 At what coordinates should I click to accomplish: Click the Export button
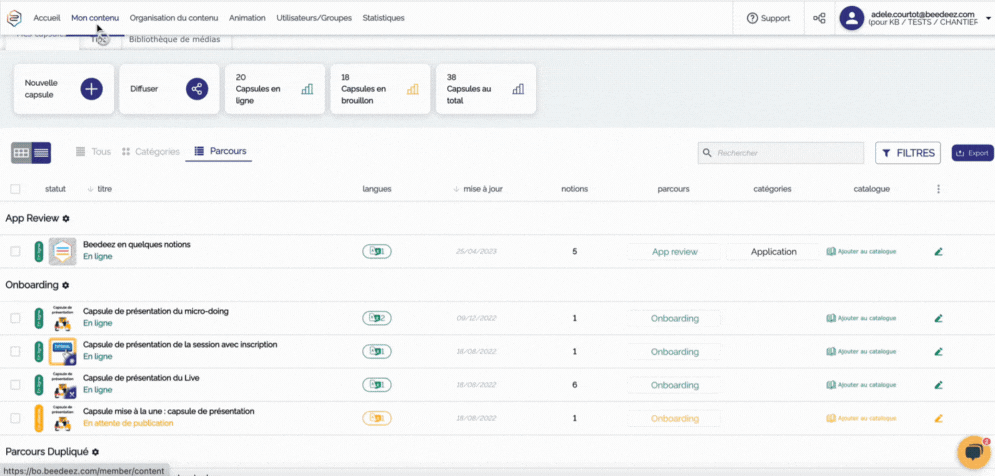[972, 153]
